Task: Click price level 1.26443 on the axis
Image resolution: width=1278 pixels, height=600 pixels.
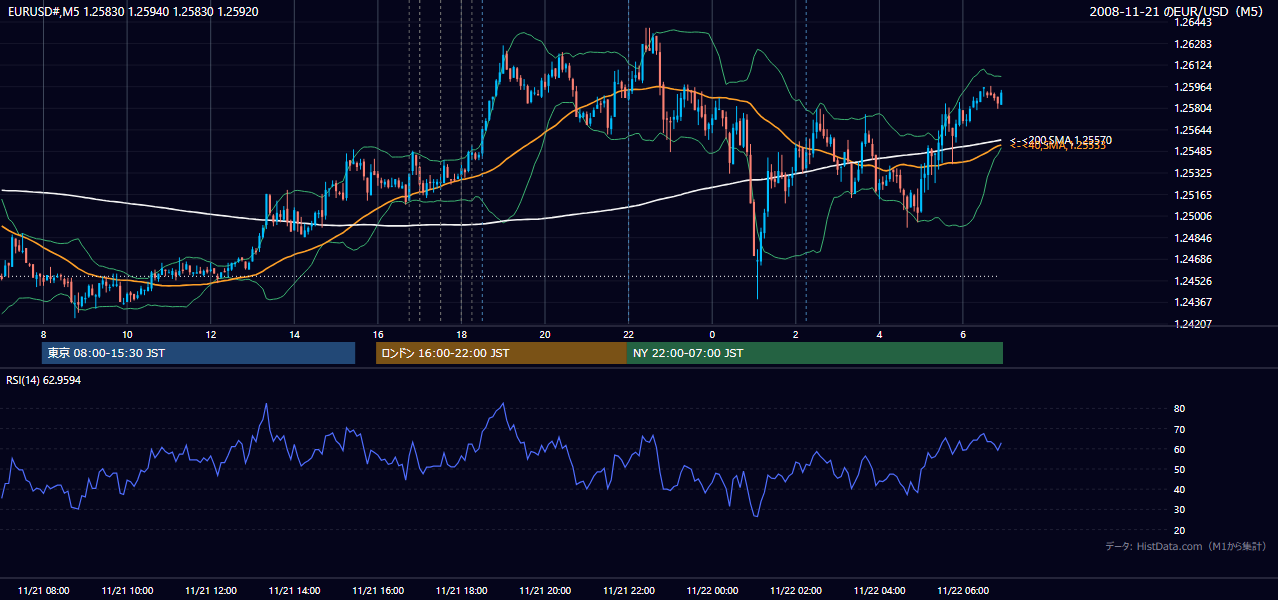Action: point(1192,22)
